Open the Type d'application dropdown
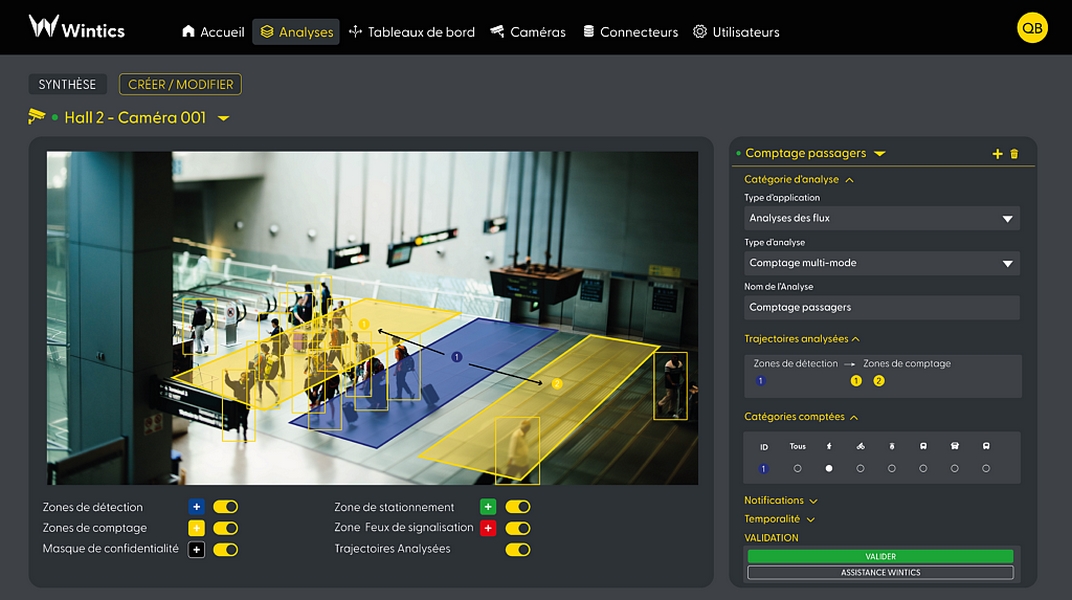This screenshot has height=600, width=1072. tap(881, 218)
